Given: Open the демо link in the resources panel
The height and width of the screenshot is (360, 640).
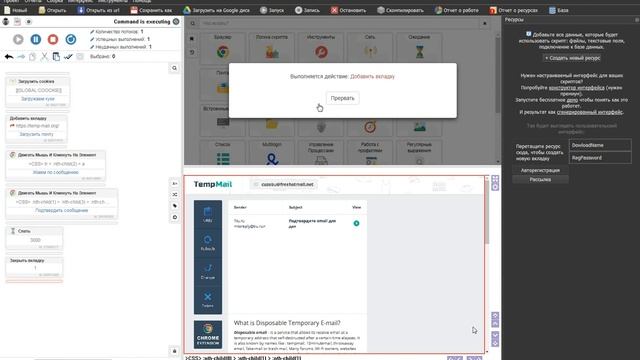Looking at the screenshot, I should pyautogui.click(x=572, y=100).
